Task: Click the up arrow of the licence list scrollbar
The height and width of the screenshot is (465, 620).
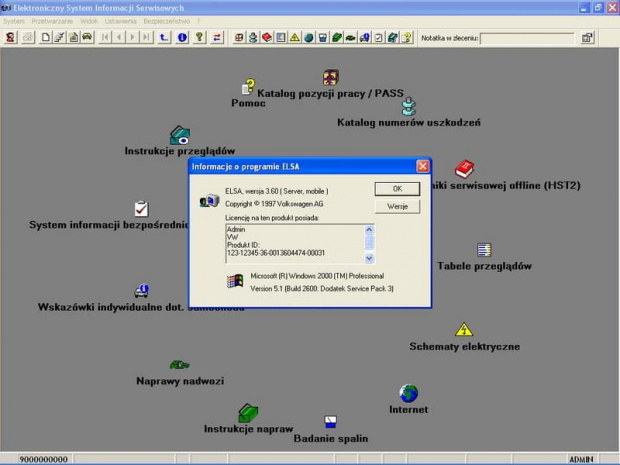Action: pos(369,229)
